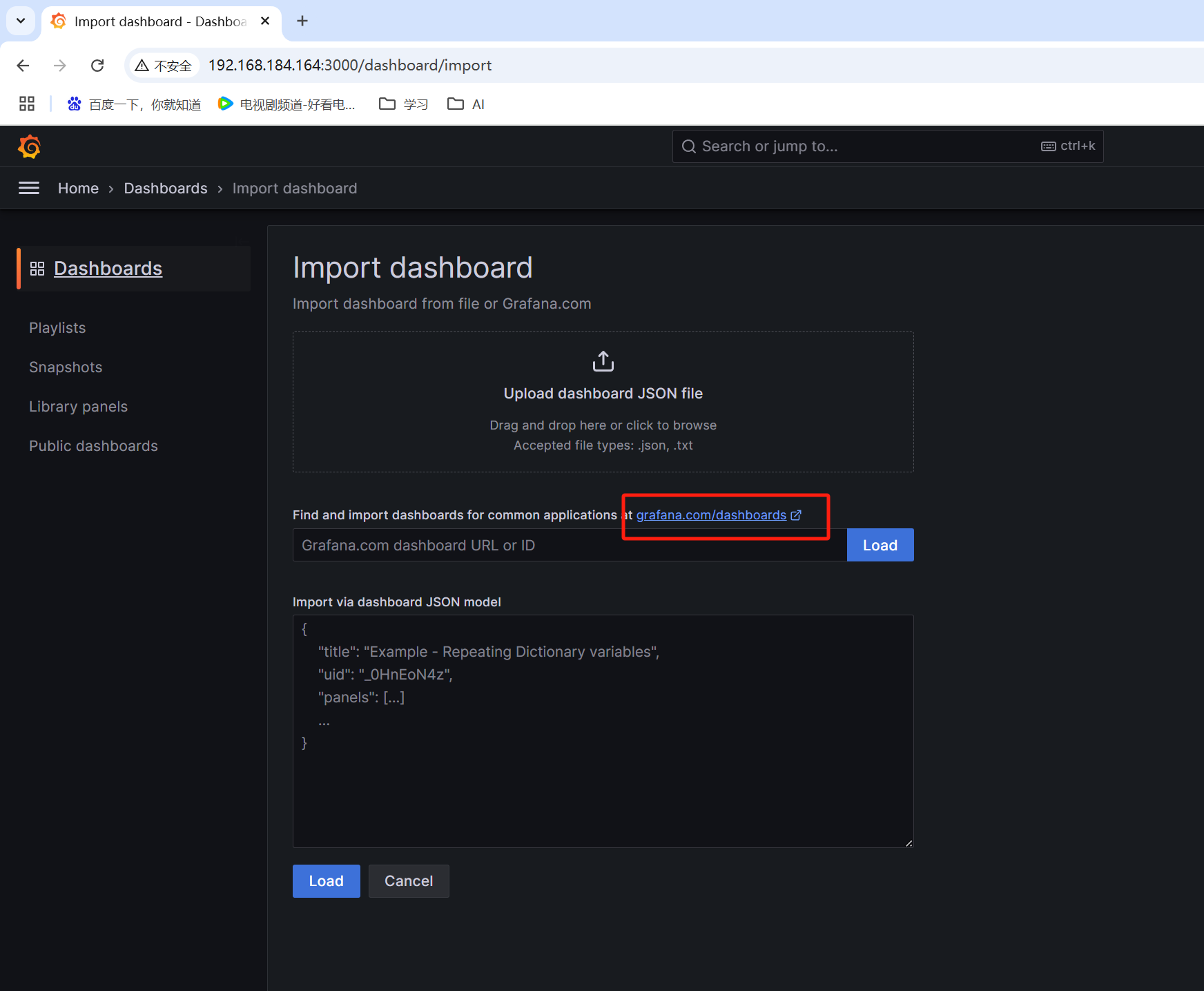Close the Import dashboard browser tab
The height and width of the screenshot is (991, 1204).
pos(265,21)
